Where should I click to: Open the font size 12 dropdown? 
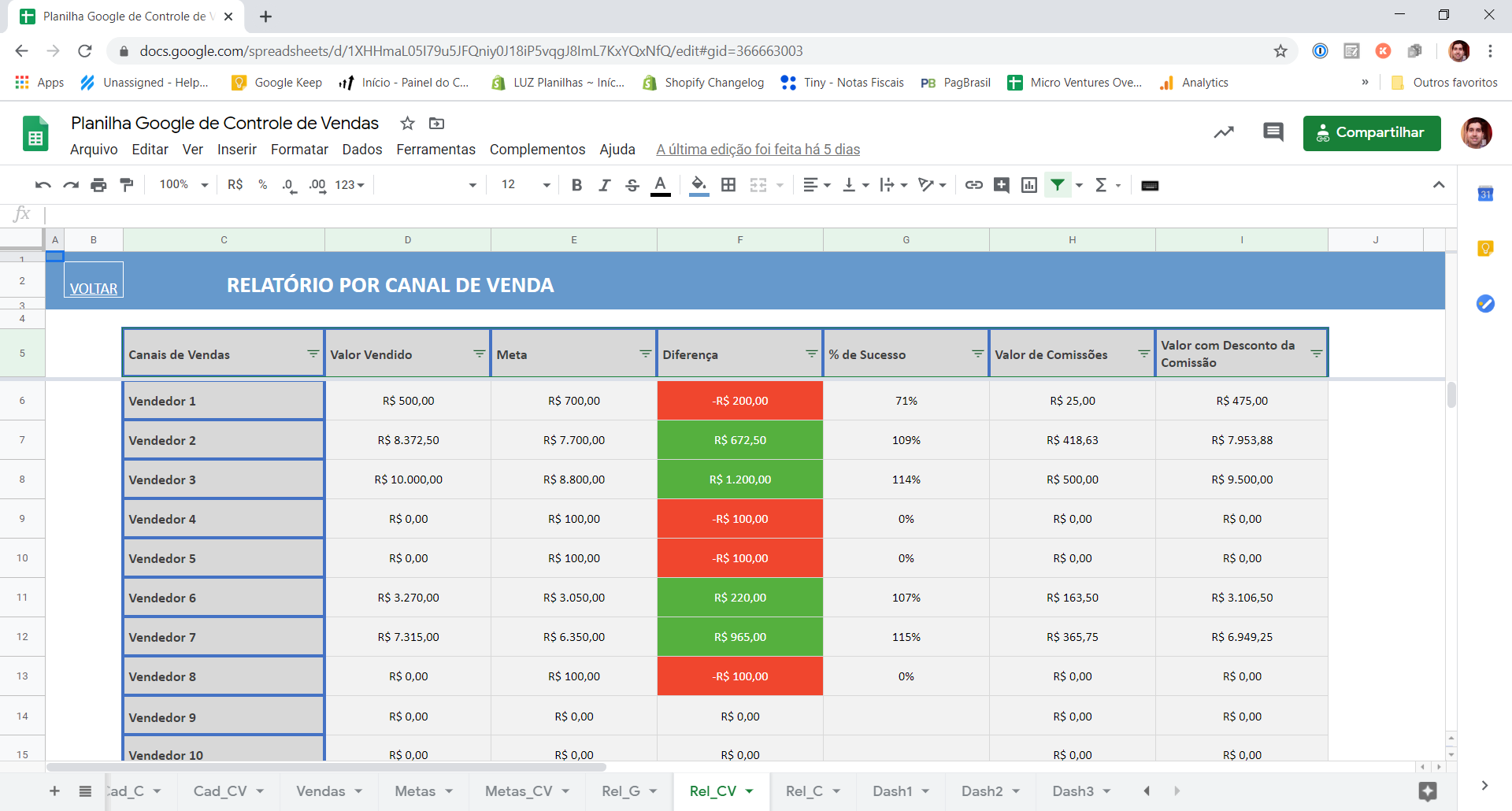click(x=525, y=185)
